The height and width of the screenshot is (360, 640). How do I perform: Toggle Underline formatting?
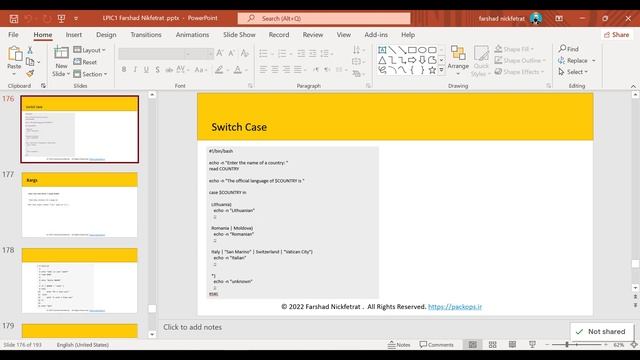146,70
